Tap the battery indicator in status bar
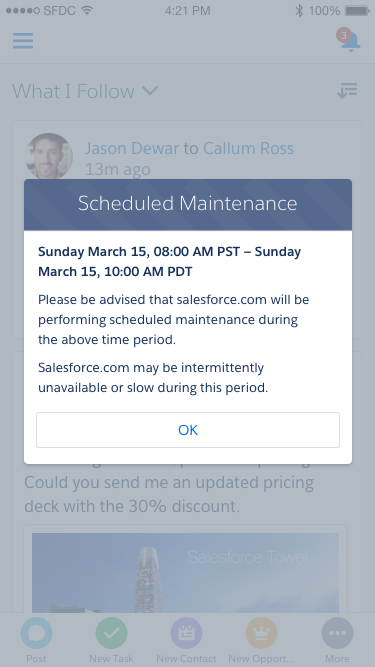 point(357,11)
